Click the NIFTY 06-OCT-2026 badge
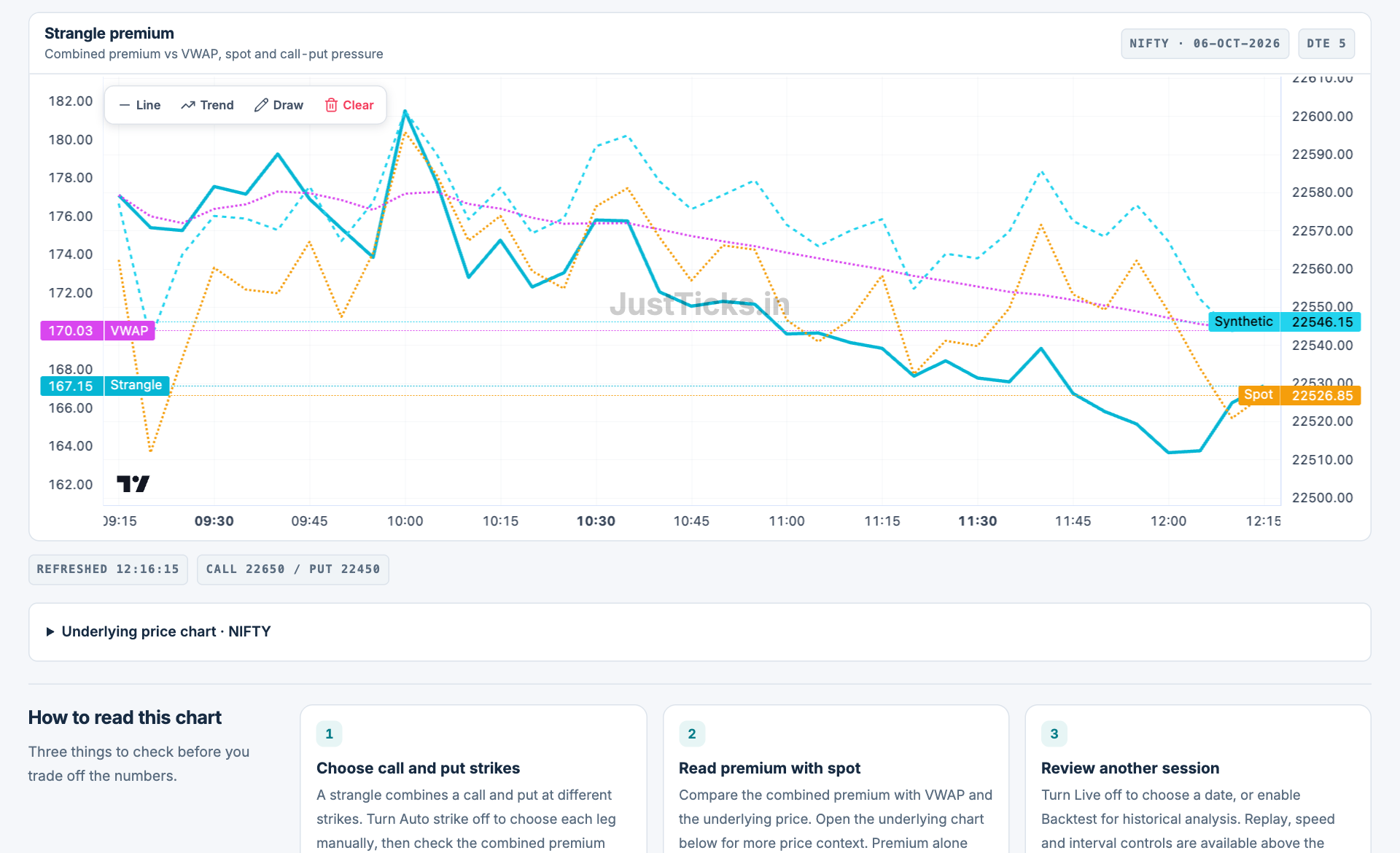This screenshot has width=1400, height=853. click(x=1205, y=44)
